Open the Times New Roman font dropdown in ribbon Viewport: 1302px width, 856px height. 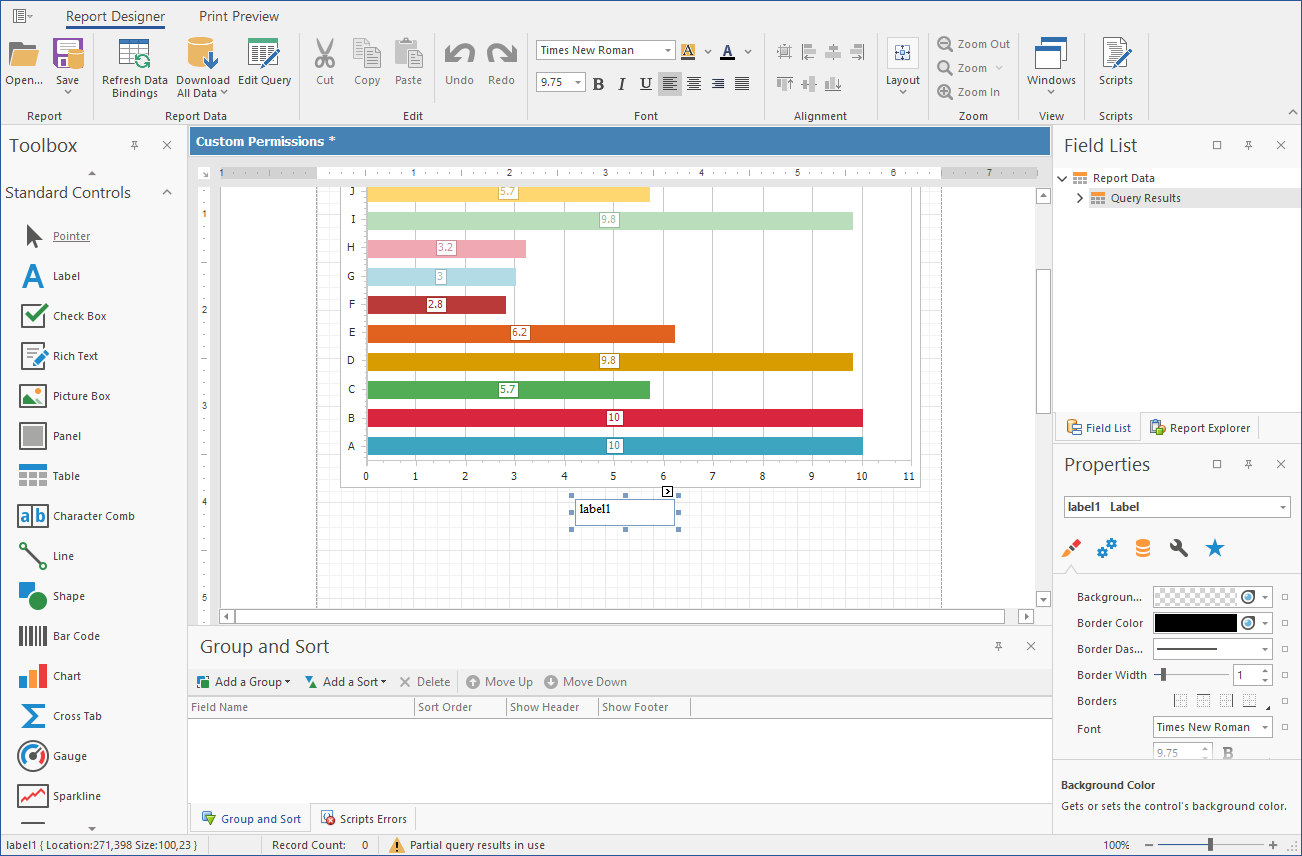coord(668,51)
